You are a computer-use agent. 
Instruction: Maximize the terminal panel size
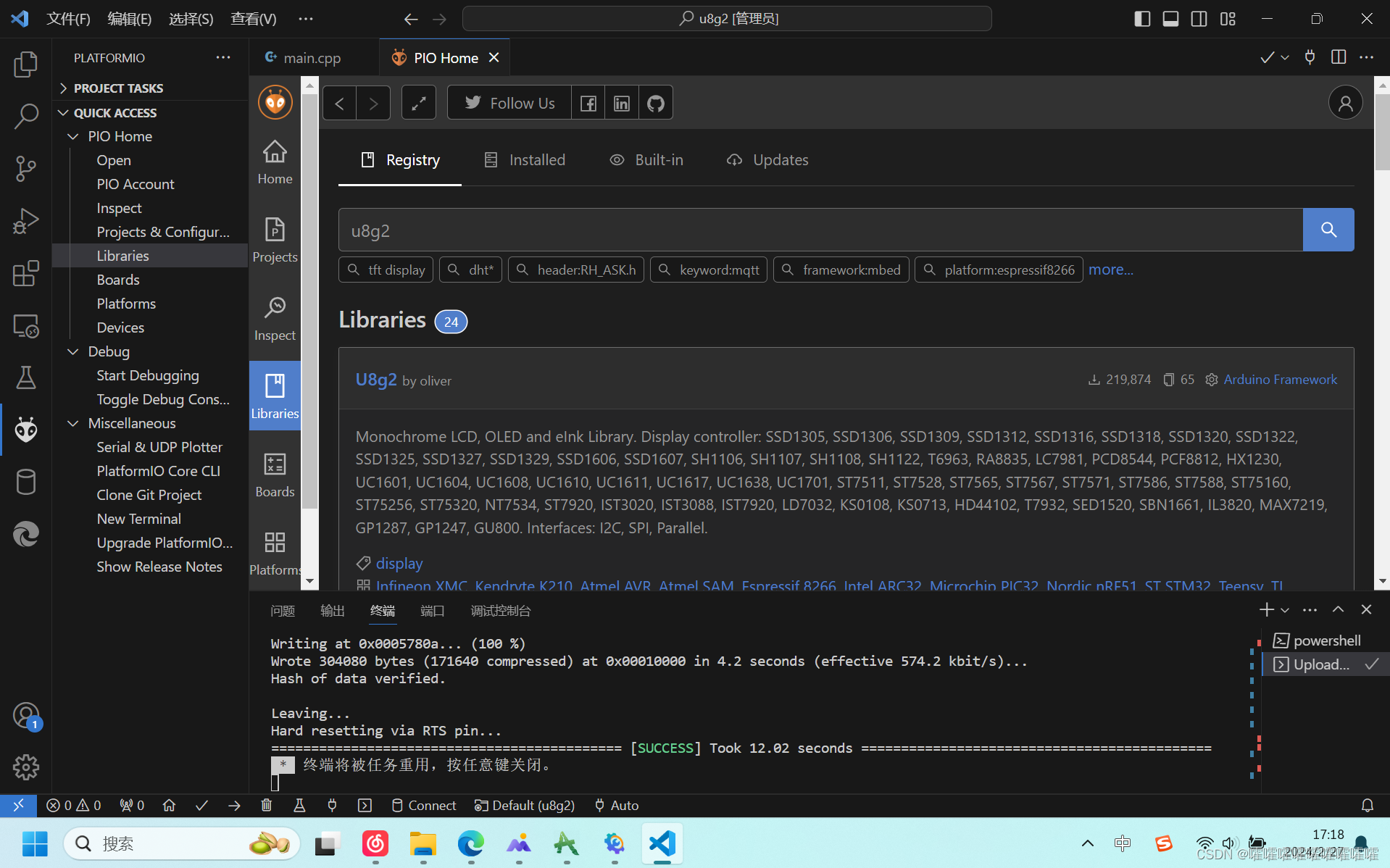[x=1338, y=610]
